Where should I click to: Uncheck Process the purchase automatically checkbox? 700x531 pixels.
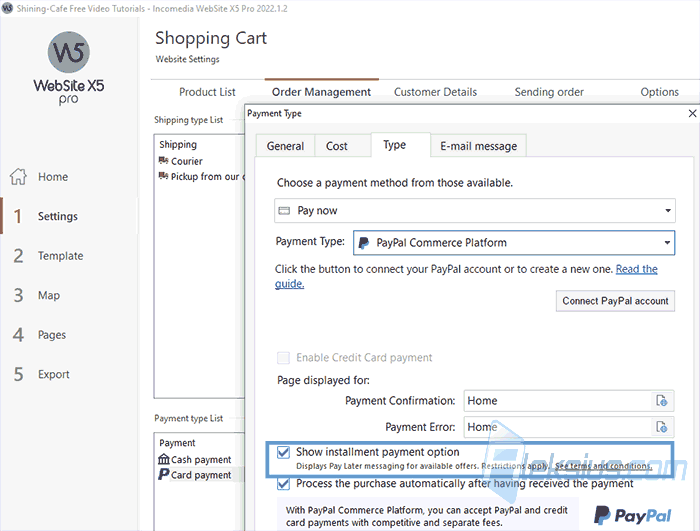[283, 484]
